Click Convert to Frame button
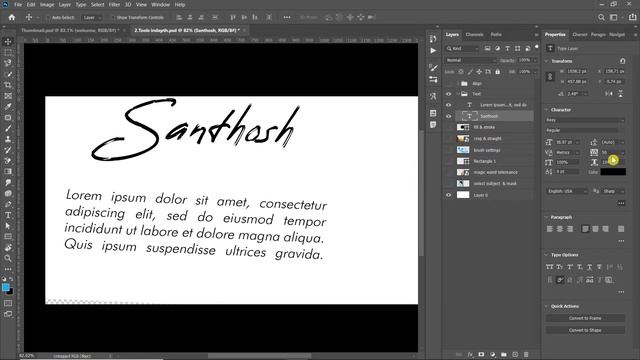Image resolution: width=640 pixels, height=360 pixels. pos(585,318)
